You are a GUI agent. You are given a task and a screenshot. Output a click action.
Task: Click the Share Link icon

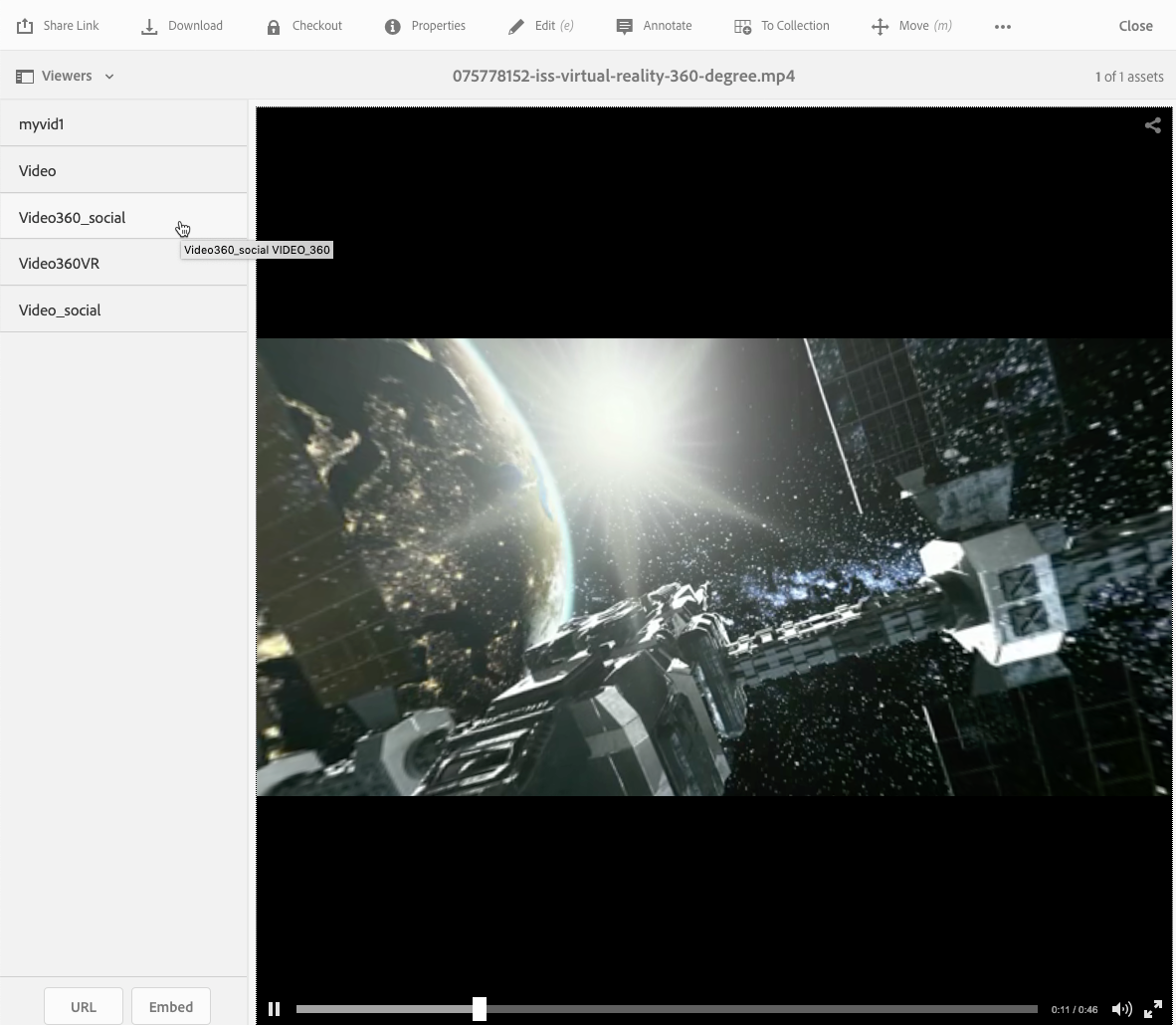coord(25,26)
